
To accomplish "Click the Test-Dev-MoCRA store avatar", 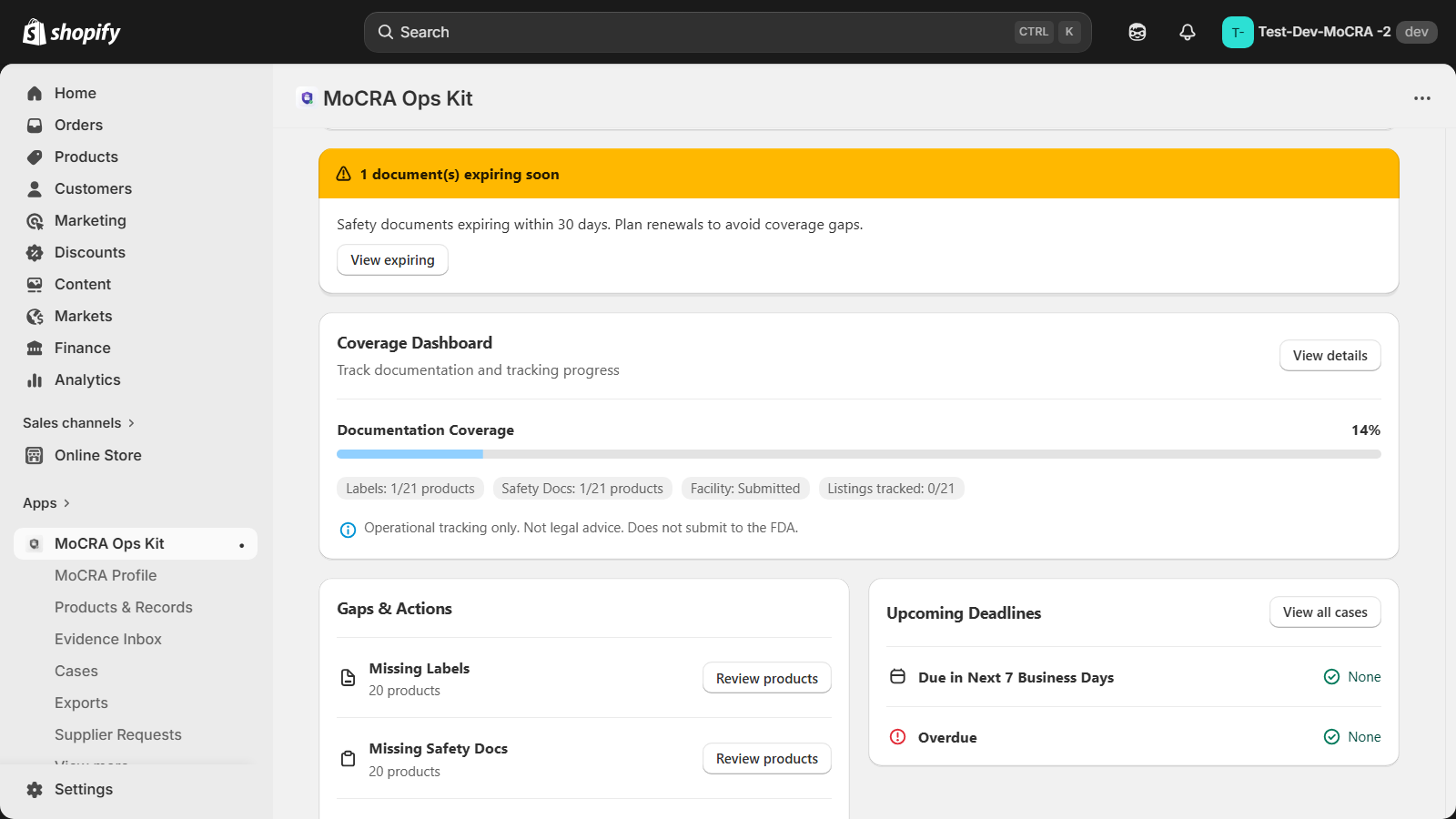I will click(x=1238, y=32).
